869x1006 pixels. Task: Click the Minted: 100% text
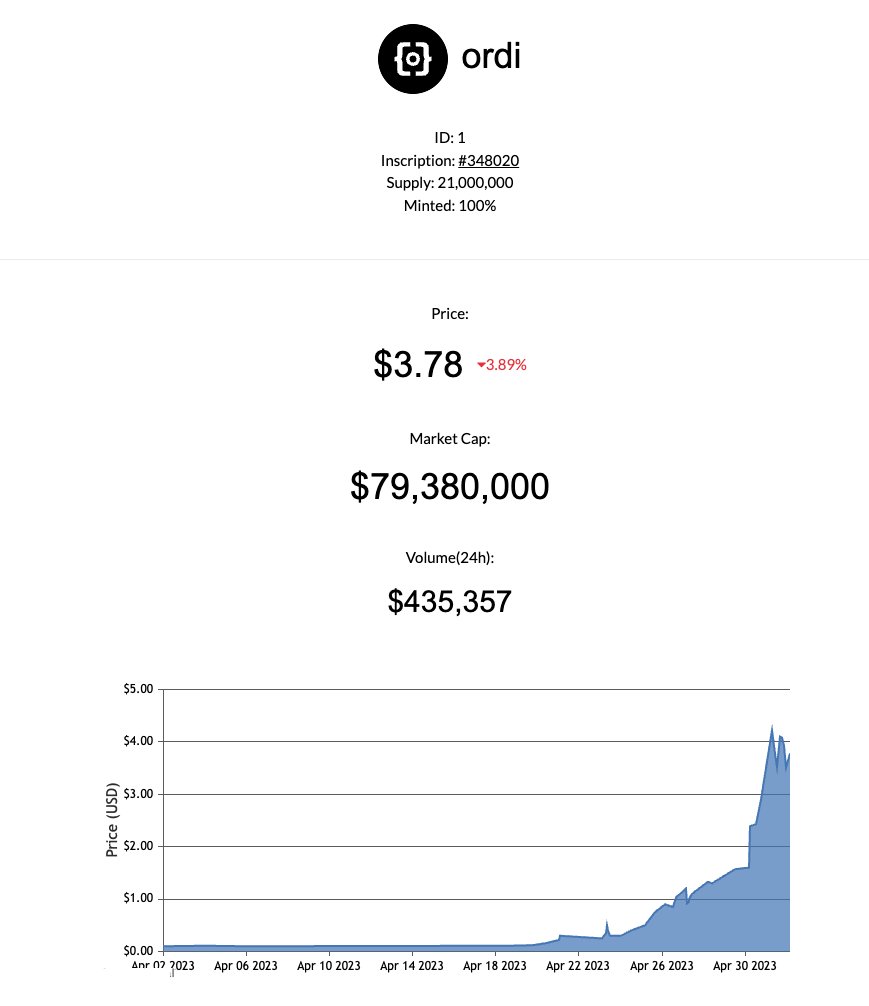(450, 206)
